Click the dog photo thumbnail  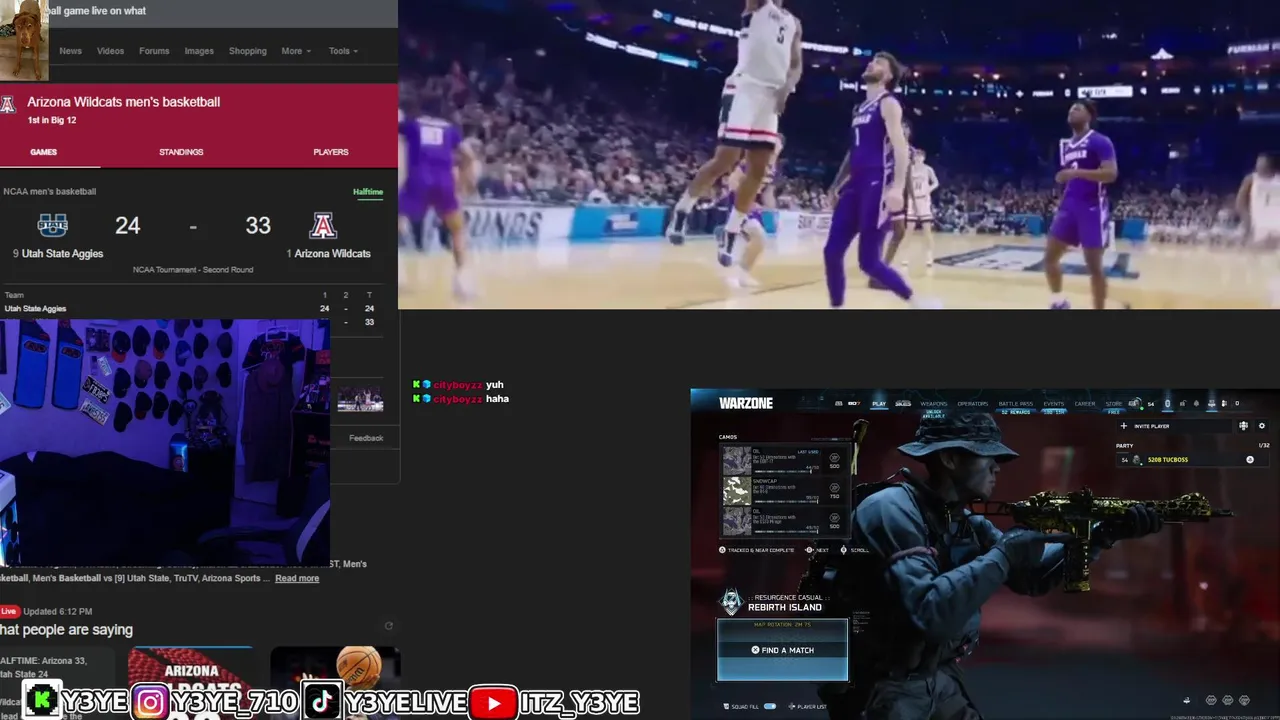click(23, 40)
